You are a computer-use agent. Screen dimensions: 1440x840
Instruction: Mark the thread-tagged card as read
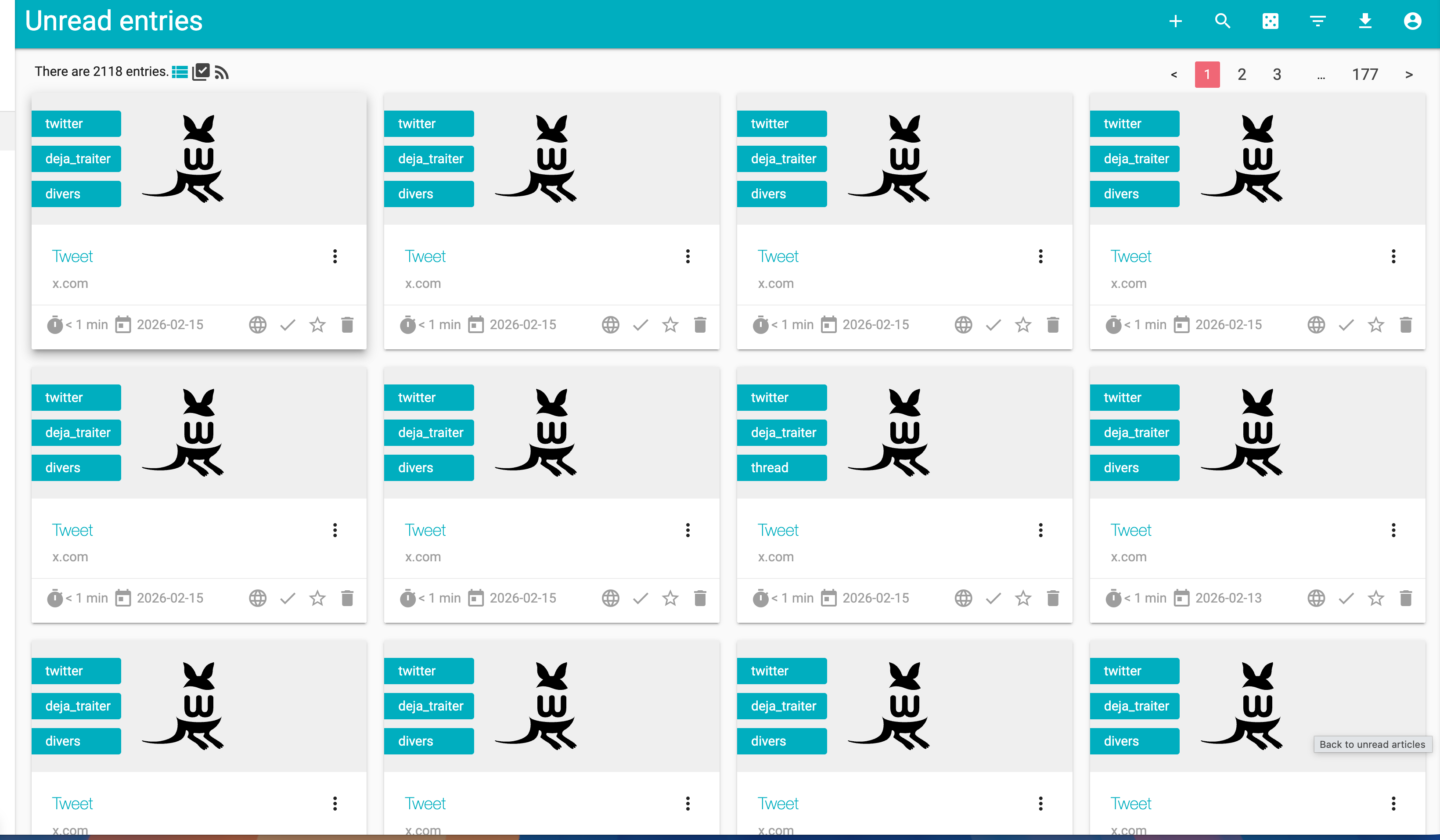(993, 599)
